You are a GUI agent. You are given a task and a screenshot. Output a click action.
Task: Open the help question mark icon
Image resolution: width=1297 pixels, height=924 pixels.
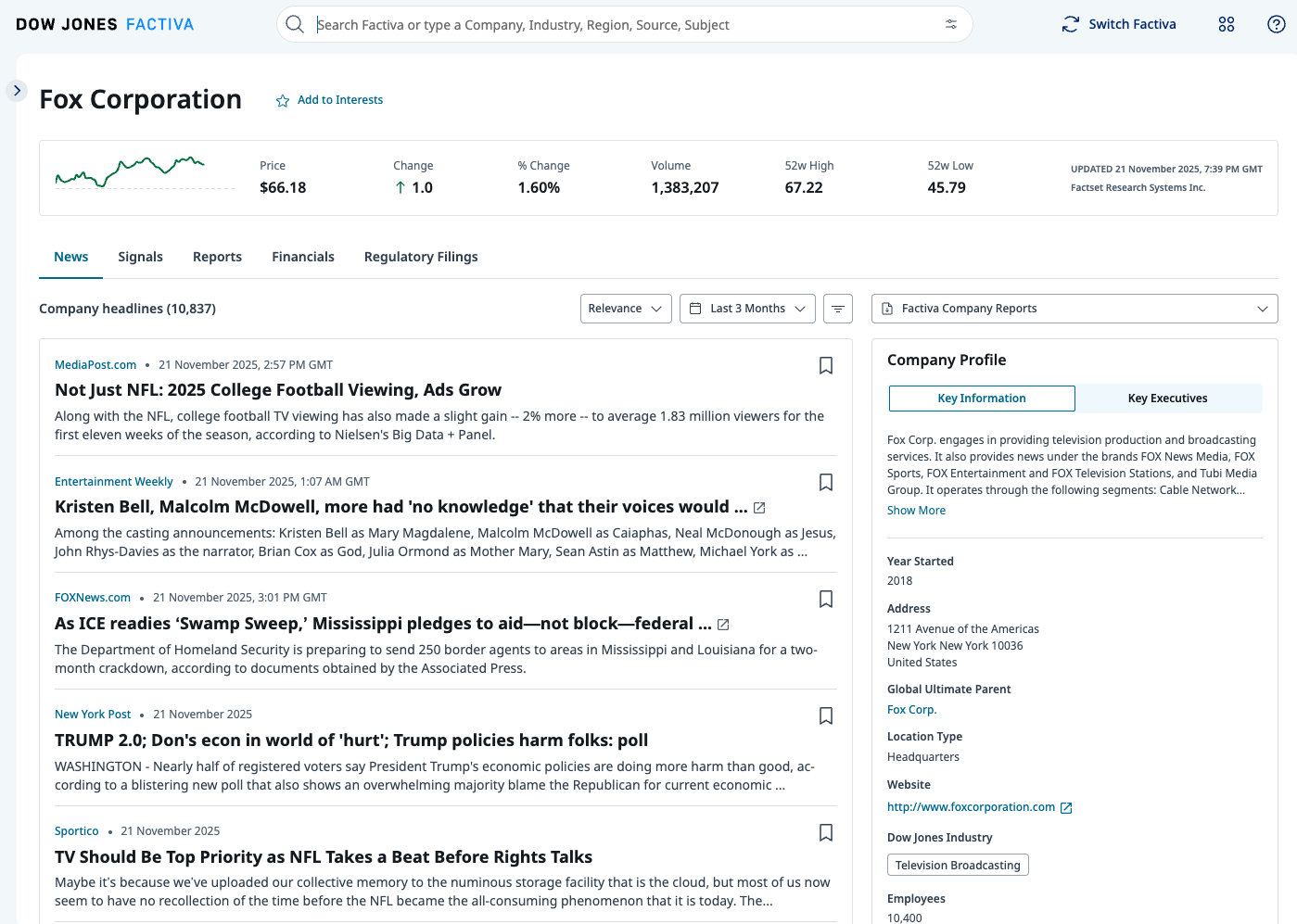(1277, 24)
